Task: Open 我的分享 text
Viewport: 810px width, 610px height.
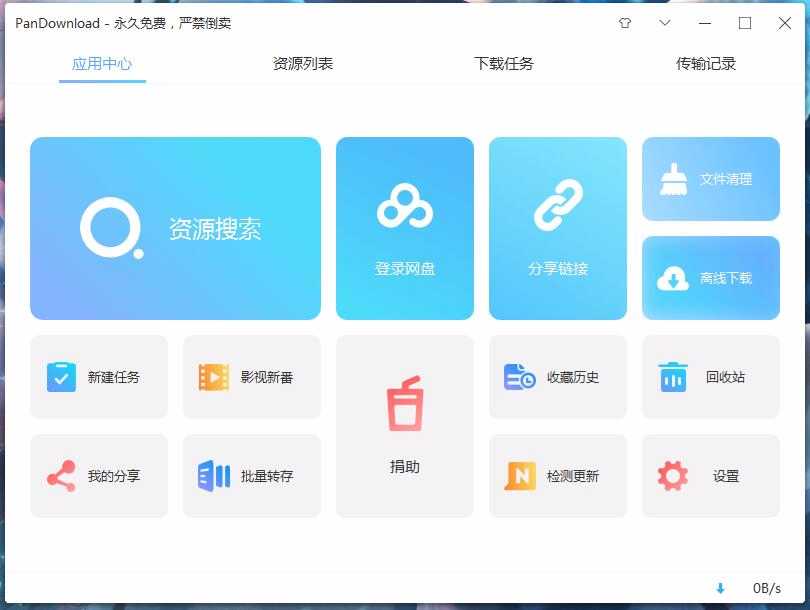Action: [114, 476]
